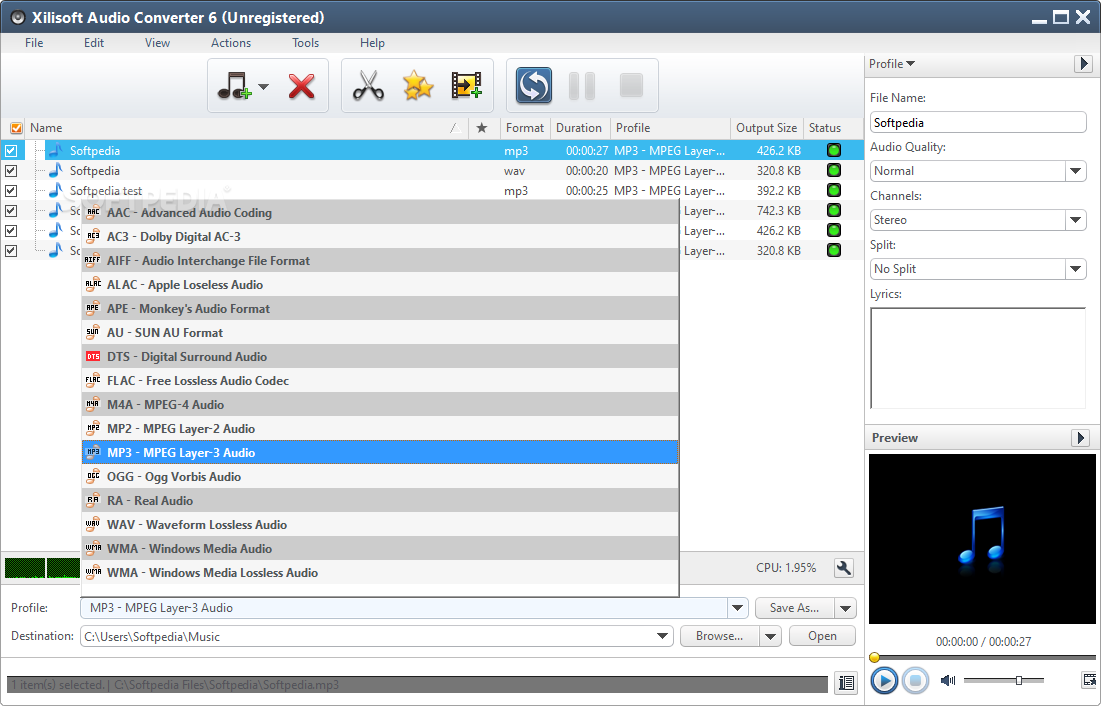Toggle checkbox of last row, 320.8 KB
Screen dimensions: 1101x706
[x=11, y=251]
